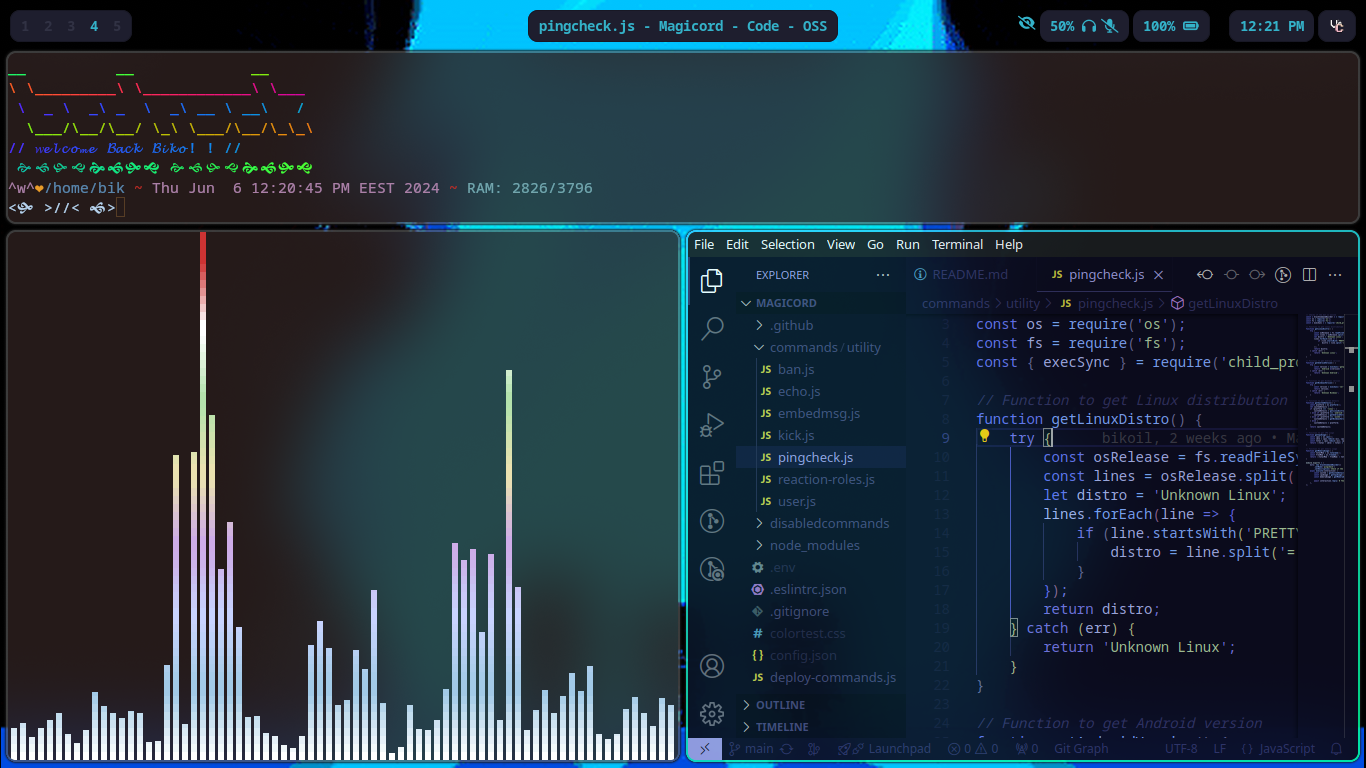Switch to workspace 5
Viewport: 1366px width, 768px height.
117,26
